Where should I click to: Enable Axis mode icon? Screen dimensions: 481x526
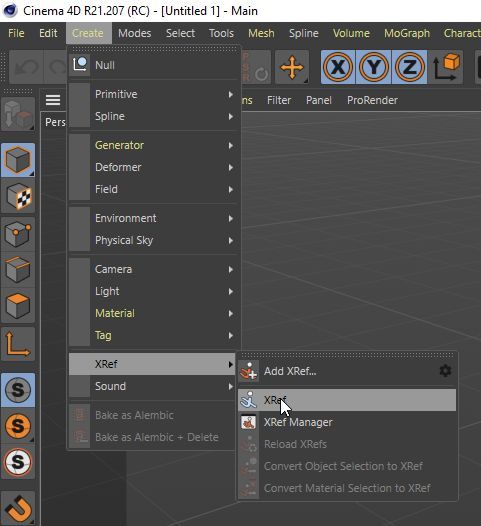[18, 344]
